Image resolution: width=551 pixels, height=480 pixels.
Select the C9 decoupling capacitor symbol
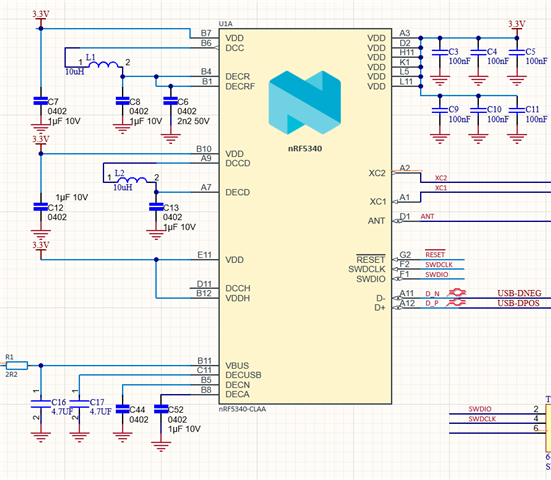tap(440, 110)
